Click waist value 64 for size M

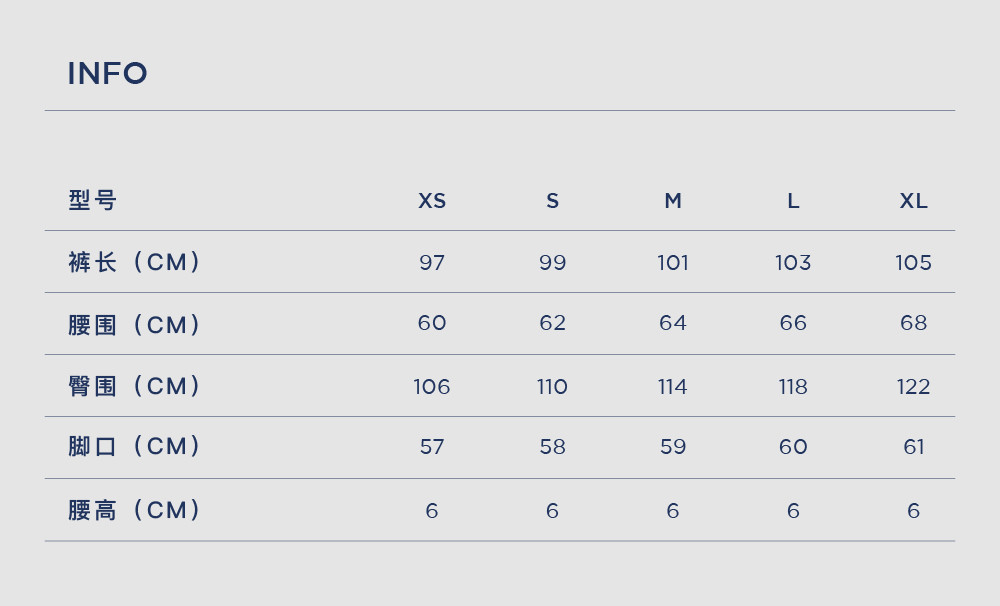click(x=673, y=323)
